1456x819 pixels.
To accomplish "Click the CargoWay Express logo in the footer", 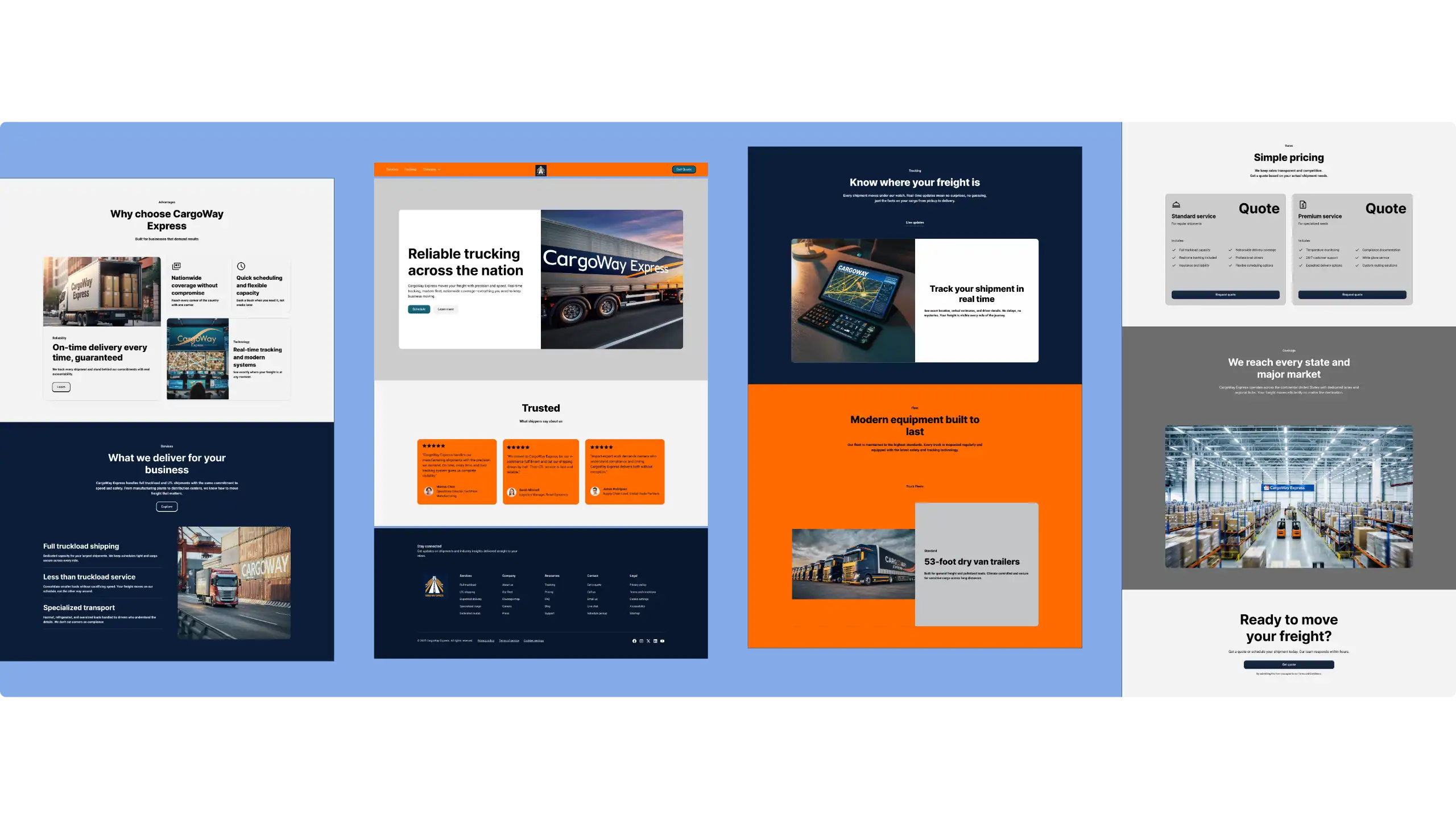I will click(x=435, y=586).
